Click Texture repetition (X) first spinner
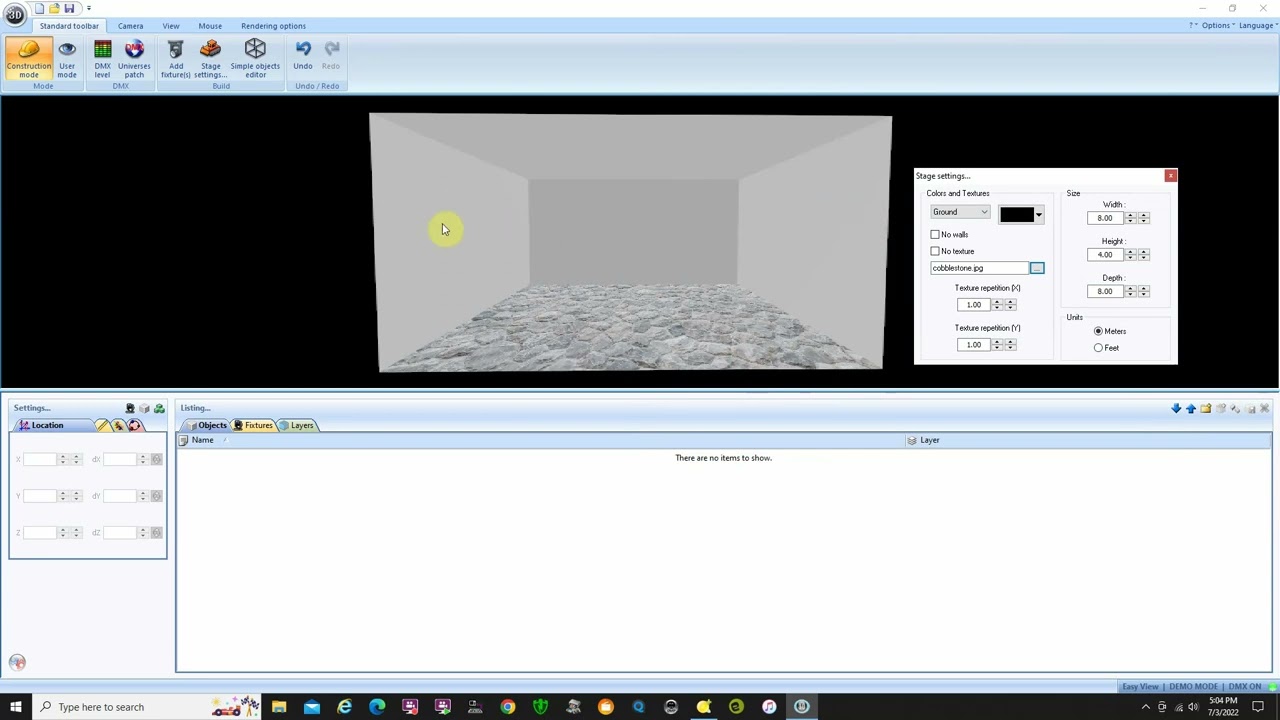The image size is (1280, 720). click(x=997, y=305)
